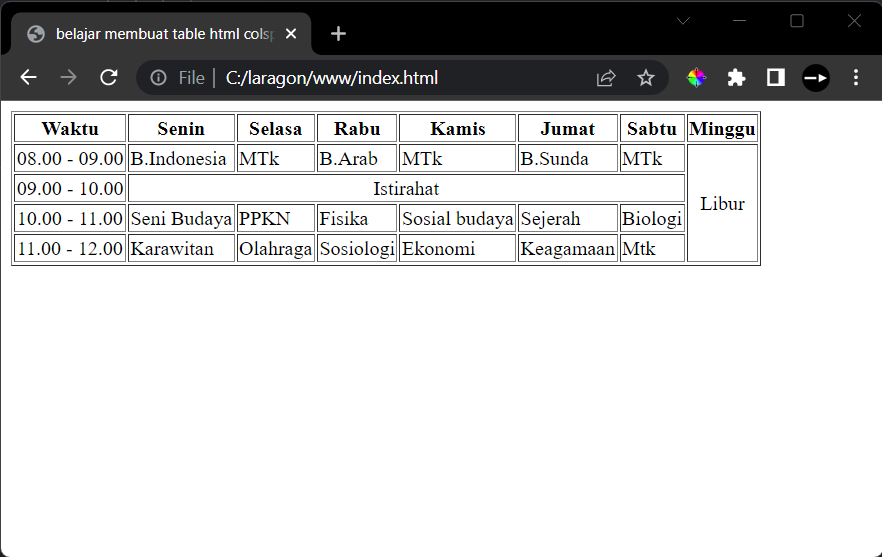
Task: Maximize the browser window
Action: coord(797,21)
